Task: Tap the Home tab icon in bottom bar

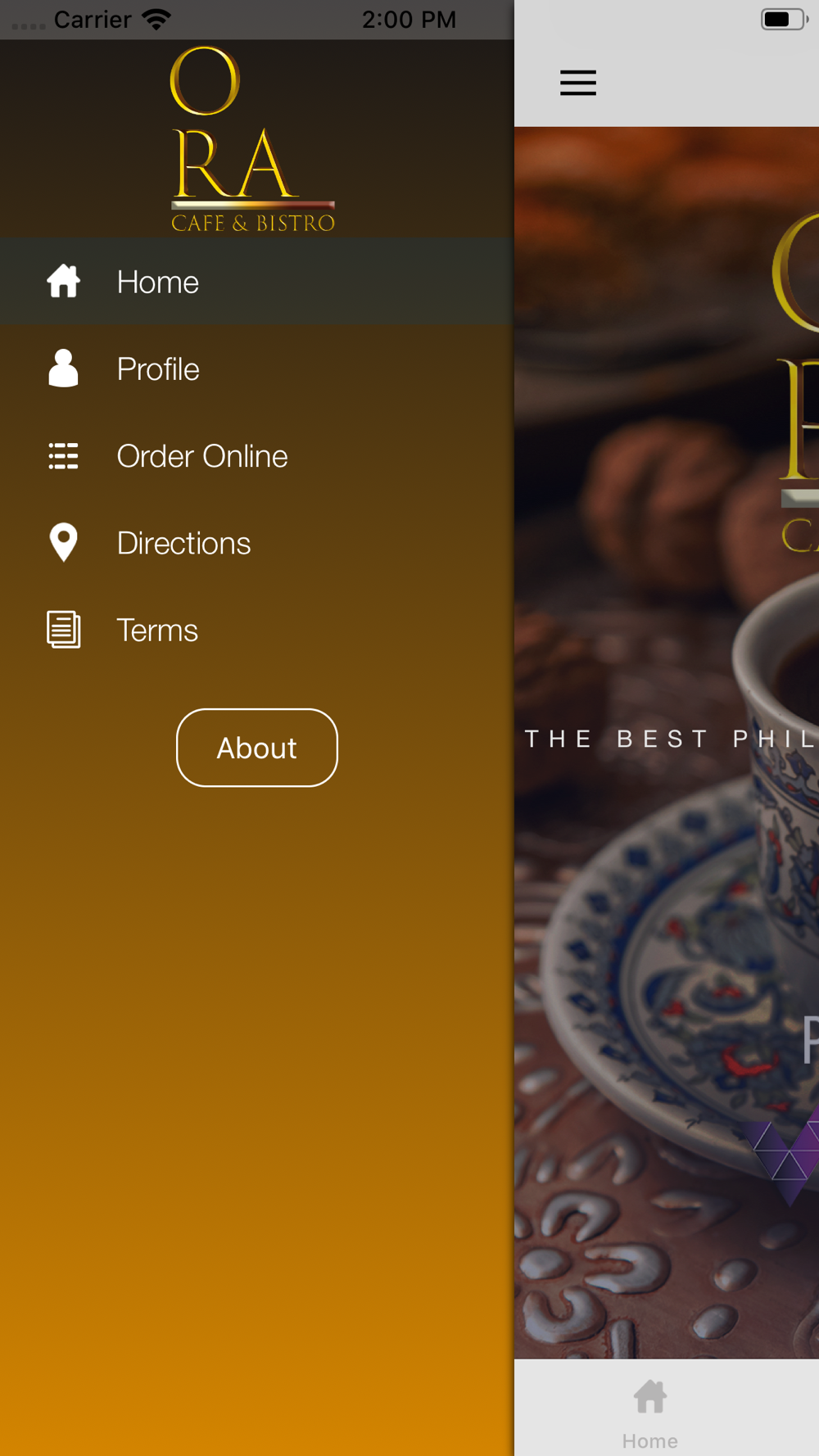Action: coord(650,1397)
